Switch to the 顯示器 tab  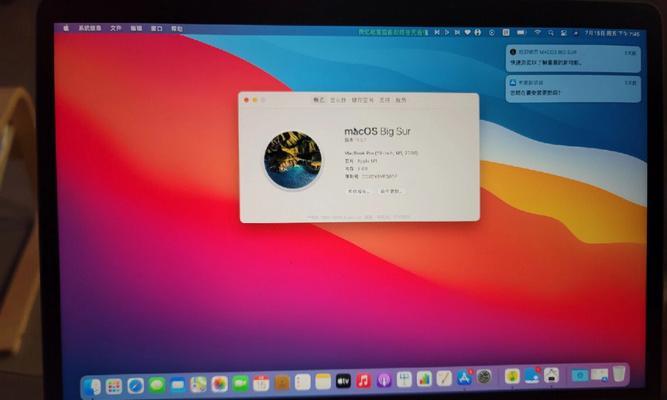click(x=338, y=100)
